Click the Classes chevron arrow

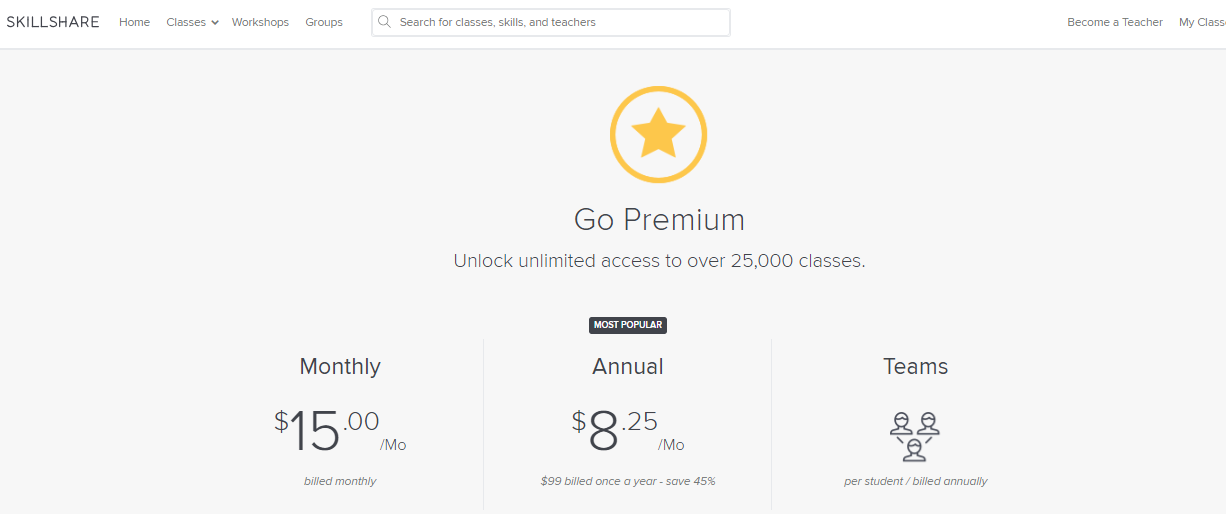(x=215, y=23)
